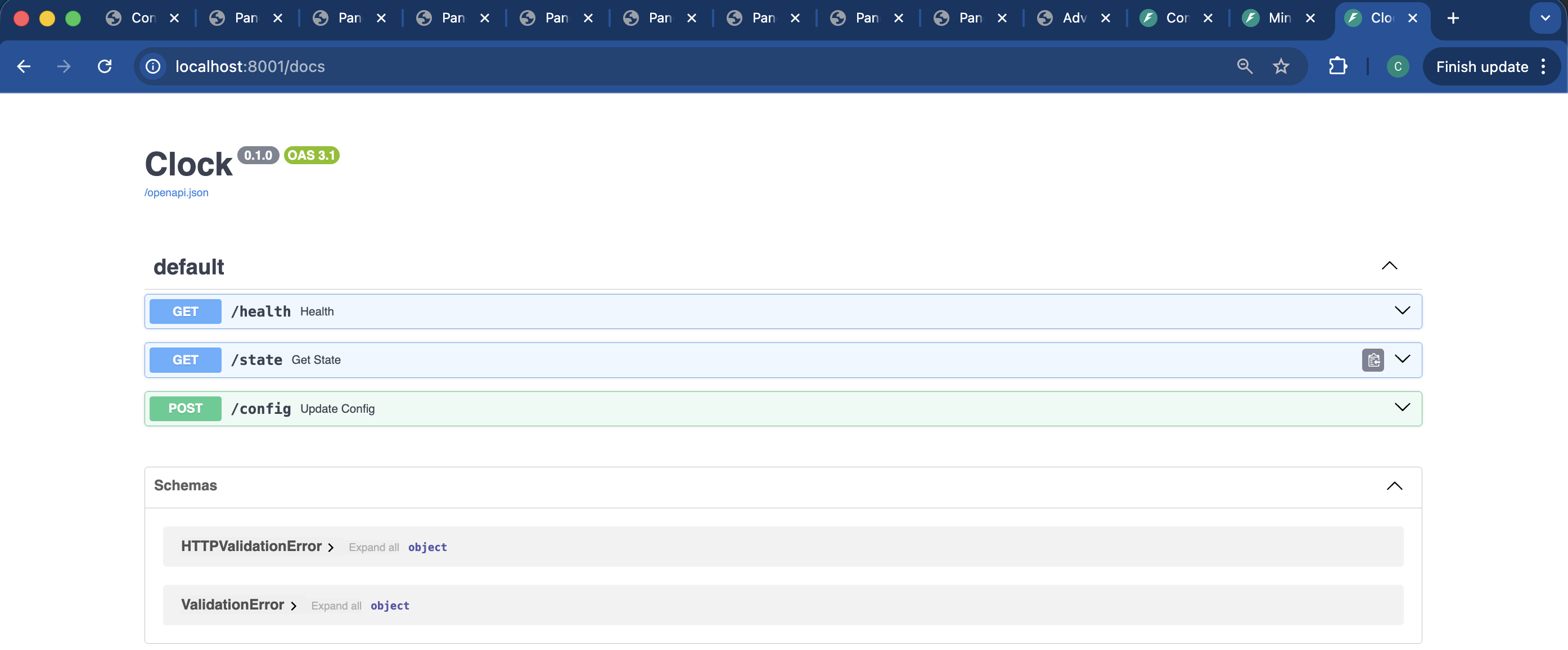Reload the localhost docs page
This screenshot has height=650, width=1568.
pos(105,66)
